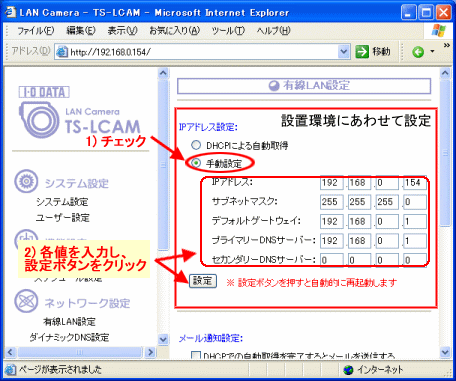Open the ダイナミックDNS設定 link
Viewport: 456px width, 381px height.
[69, 337]
